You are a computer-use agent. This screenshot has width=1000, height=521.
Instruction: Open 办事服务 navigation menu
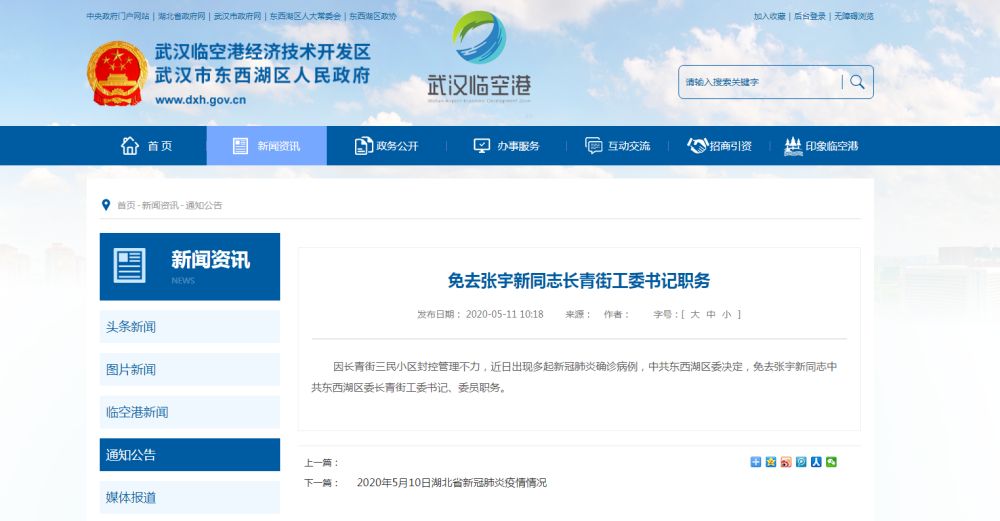(x=506, y=146)
